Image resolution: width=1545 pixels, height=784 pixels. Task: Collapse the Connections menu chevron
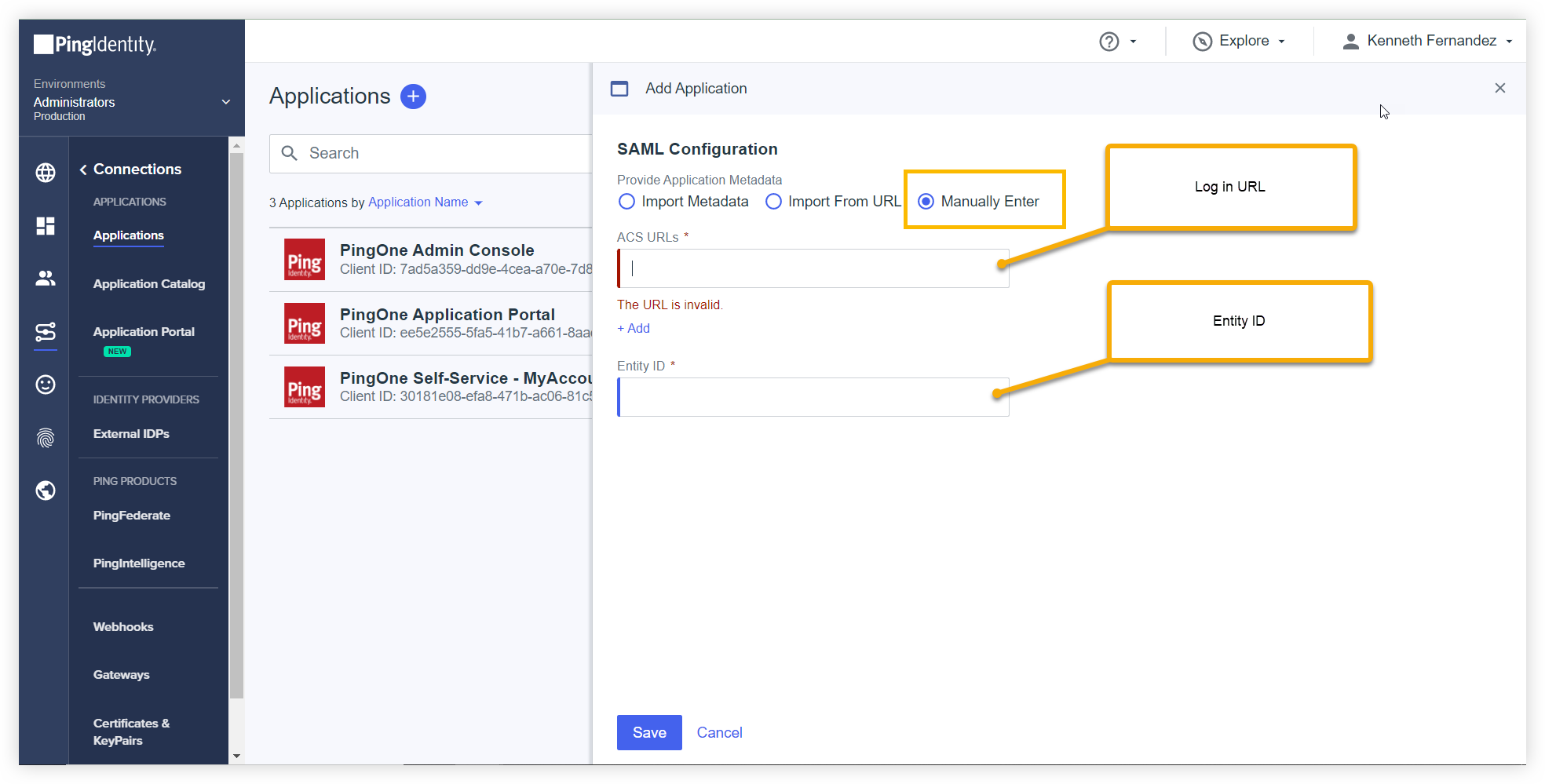83,170
